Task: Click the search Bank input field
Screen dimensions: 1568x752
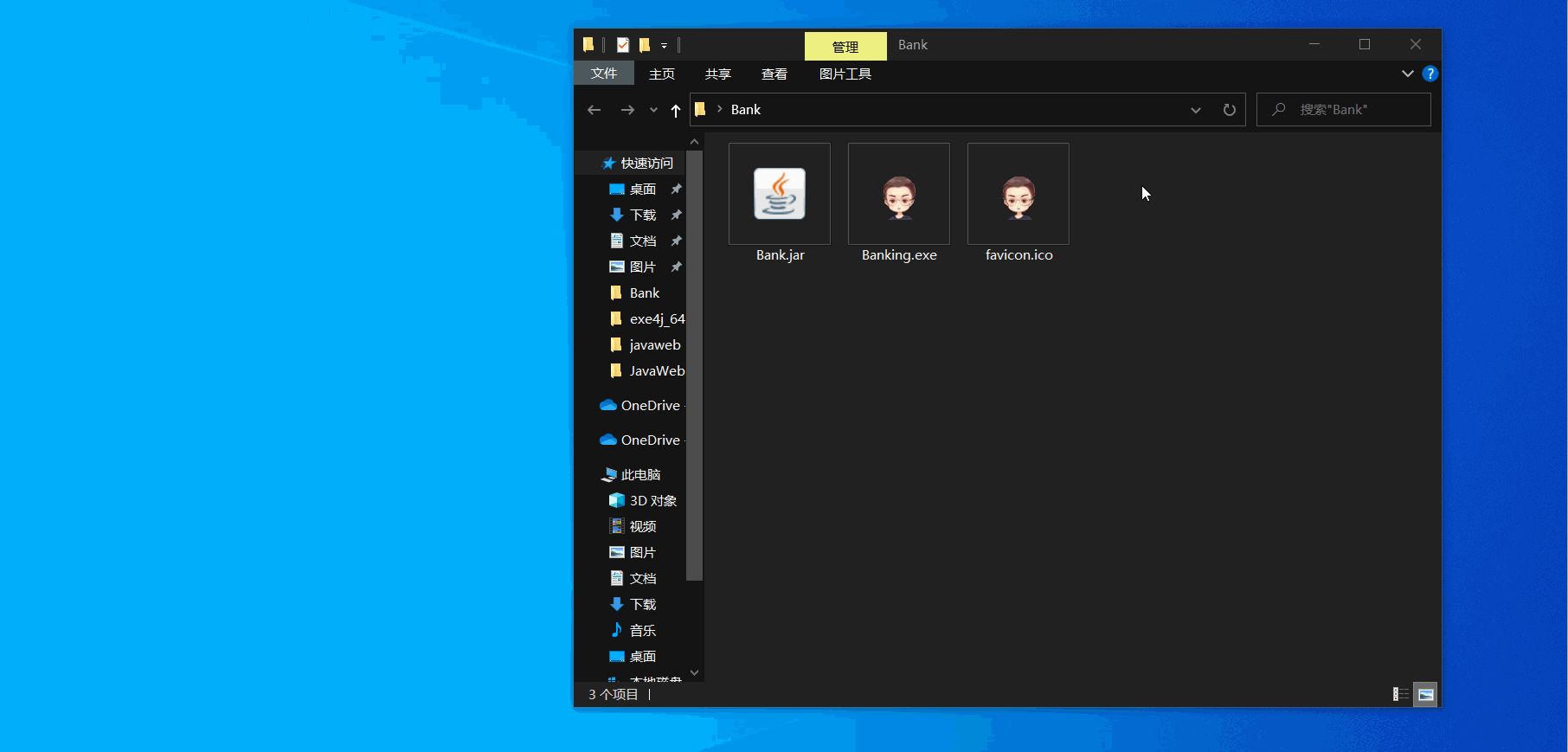Action: click(1344, 110)
